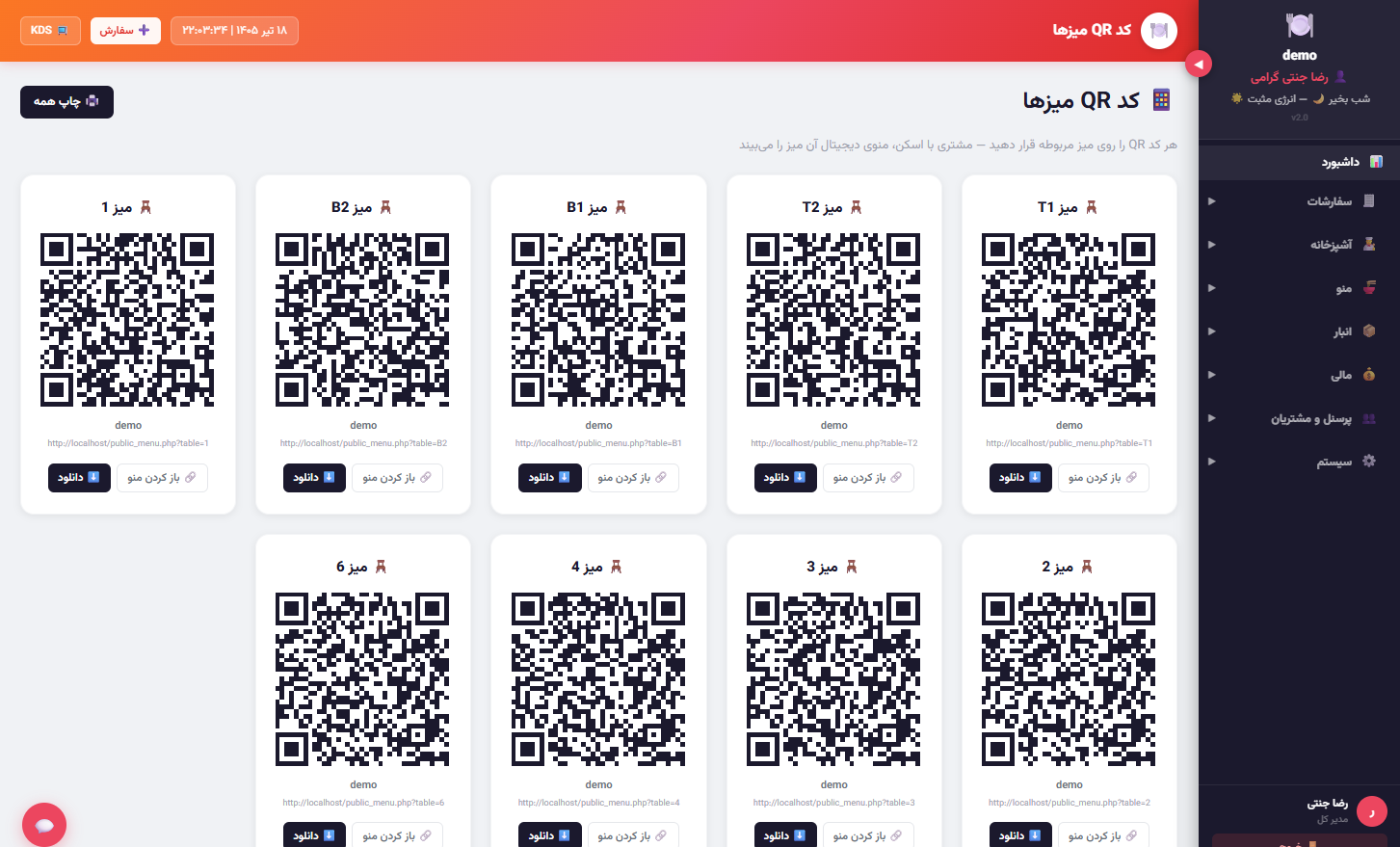Open the سفارشات sidebar section
1400x847 pixels.
point(1299,201)
